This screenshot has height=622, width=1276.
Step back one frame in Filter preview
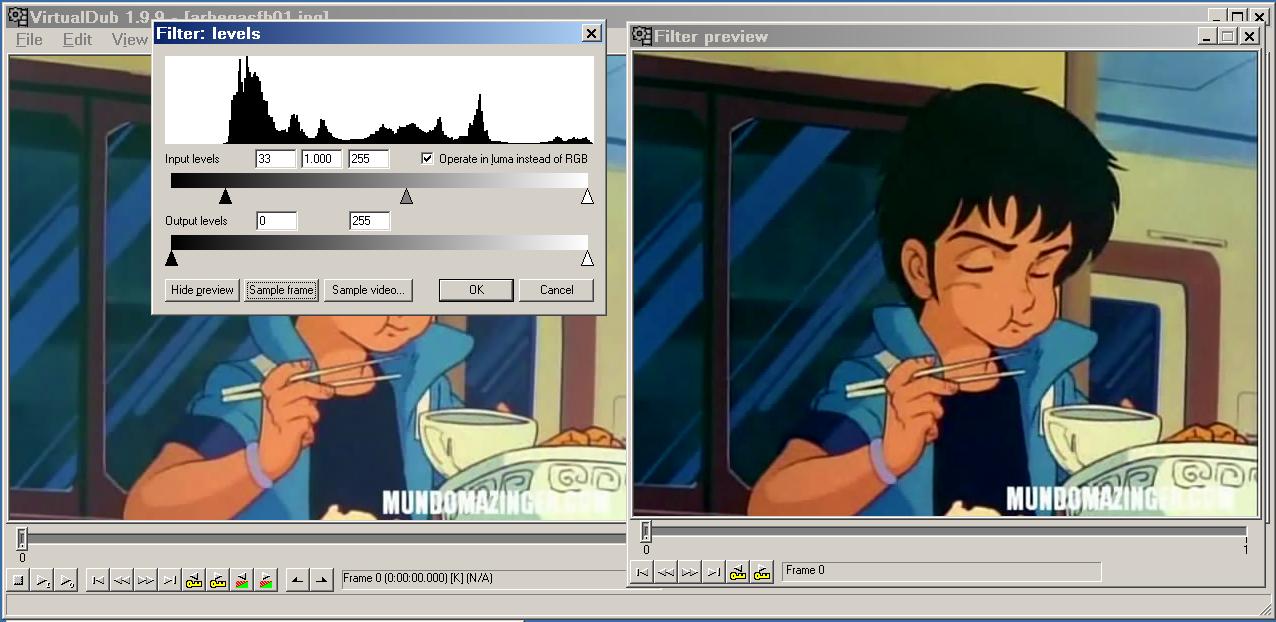pyautogui.click(x=666, y=572)
